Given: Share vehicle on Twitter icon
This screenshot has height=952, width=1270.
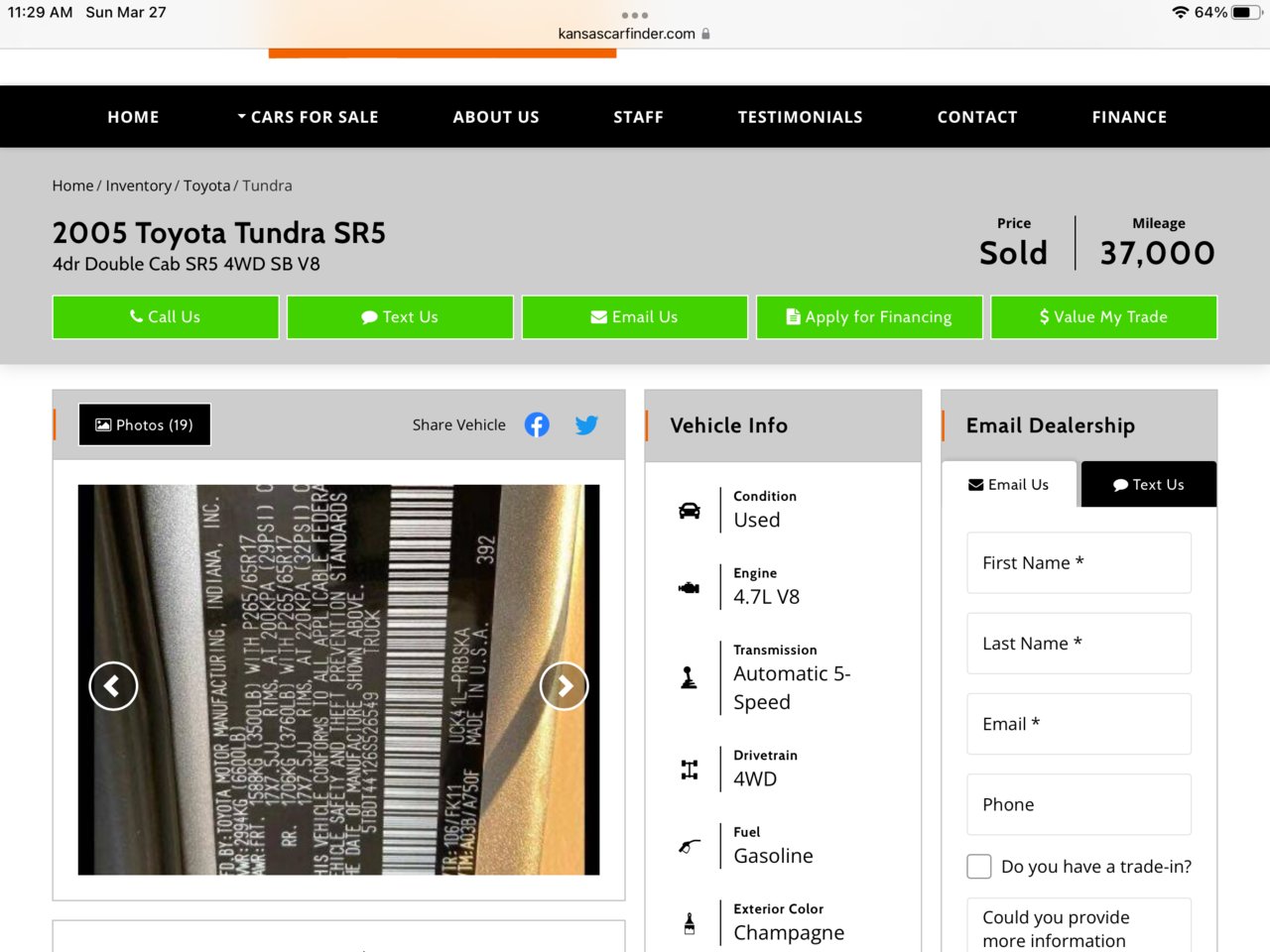Looking at the screenshot, I should point(586,425).
